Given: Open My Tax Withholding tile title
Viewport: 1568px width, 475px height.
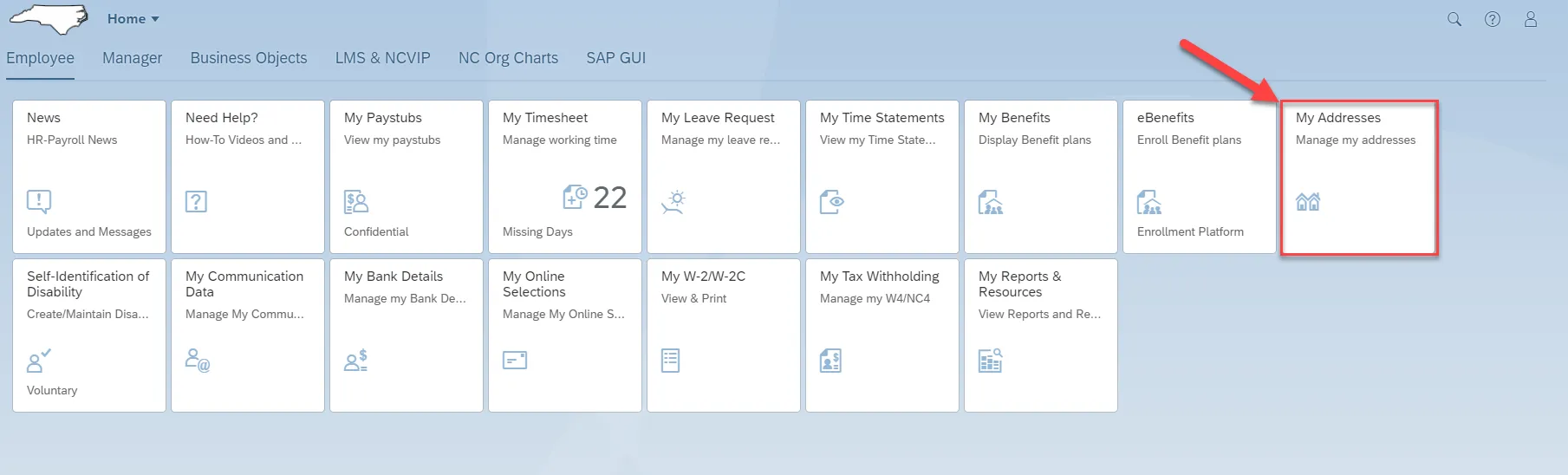Looking at the screenshot, I should click(880, 277).
